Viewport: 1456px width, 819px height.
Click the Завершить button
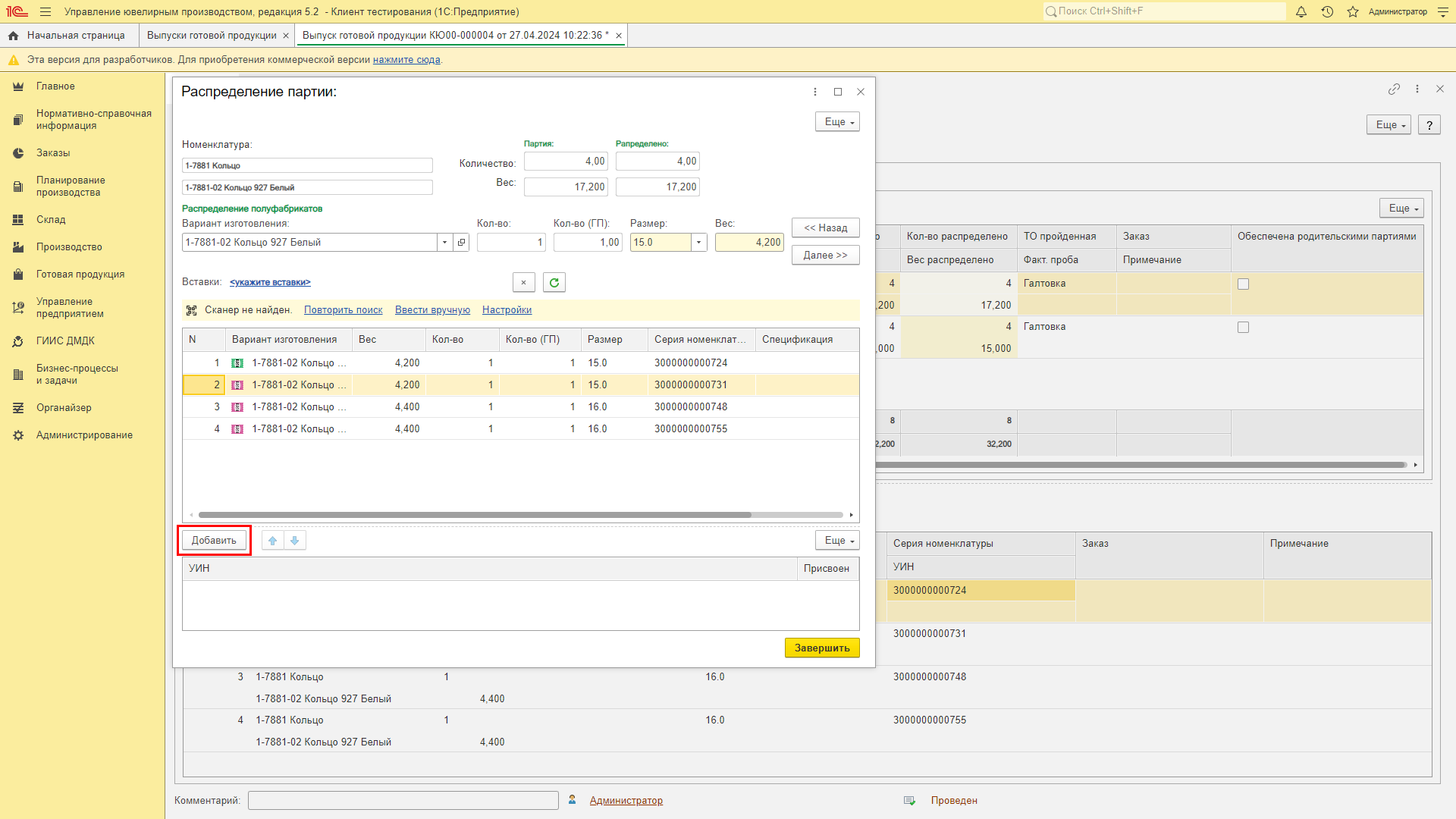822,648
